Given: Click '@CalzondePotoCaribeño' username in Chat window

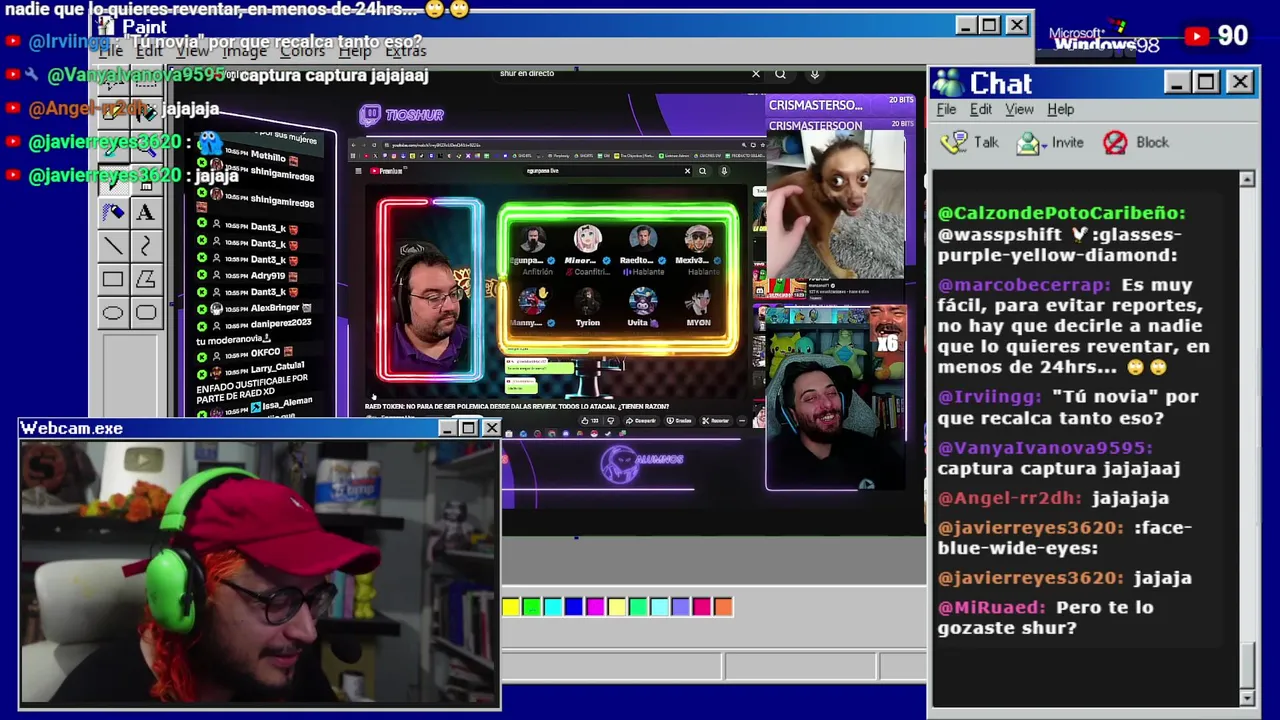Looking at the screenshot, I should 1061,213.
